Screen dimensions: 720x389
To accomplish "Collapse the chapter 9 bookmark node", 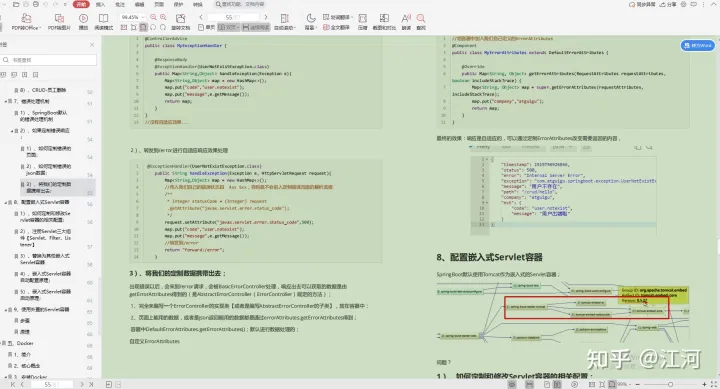I will pos(6,310).
